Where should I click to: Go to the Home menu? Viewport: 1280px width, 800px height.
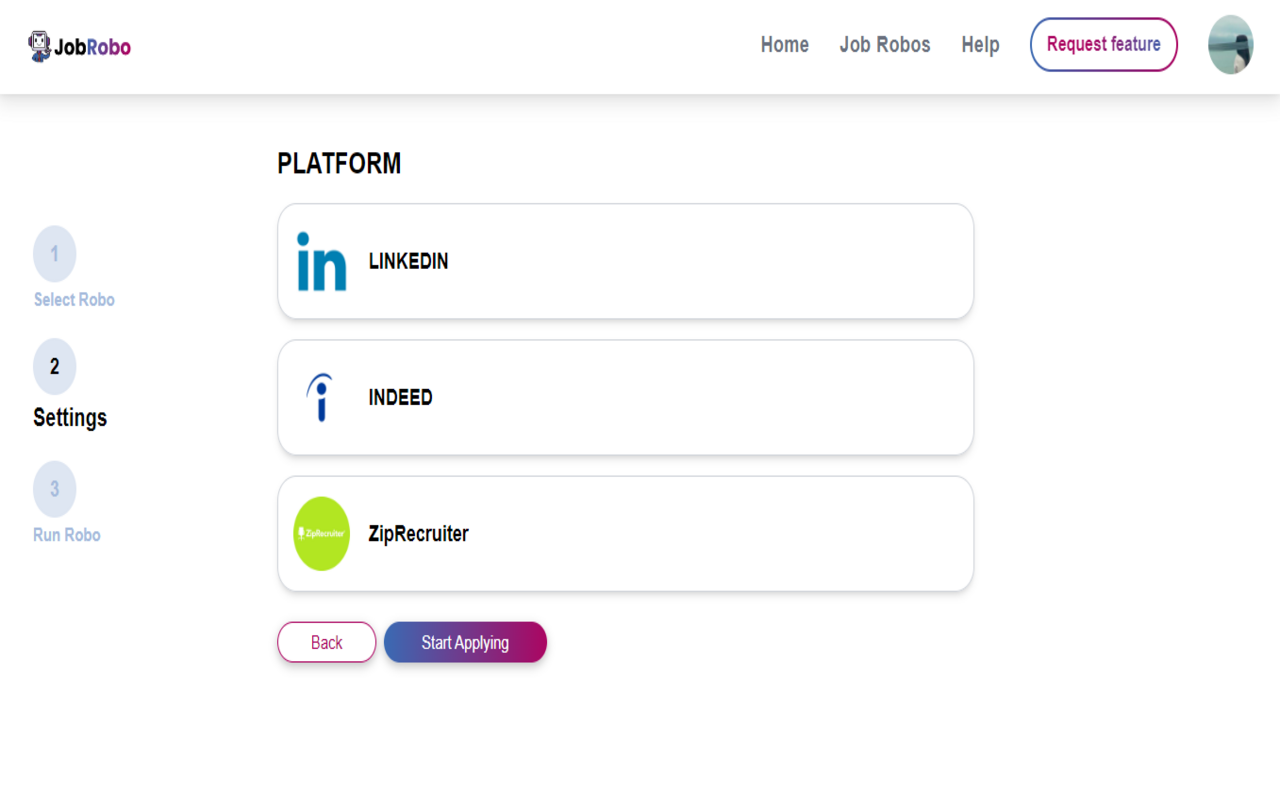pyautogui.click(x=785, y=45)
